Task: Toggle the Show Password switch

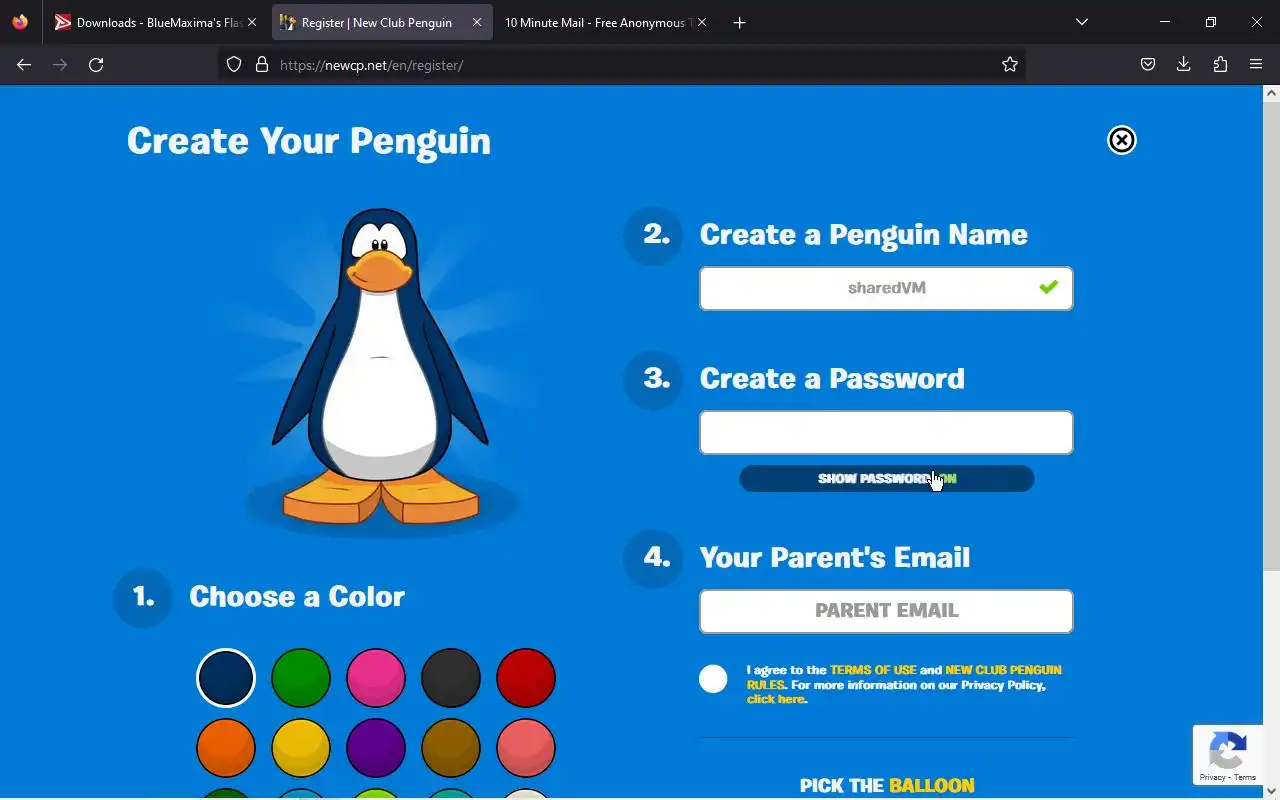Action: click(x=886, y=479)
